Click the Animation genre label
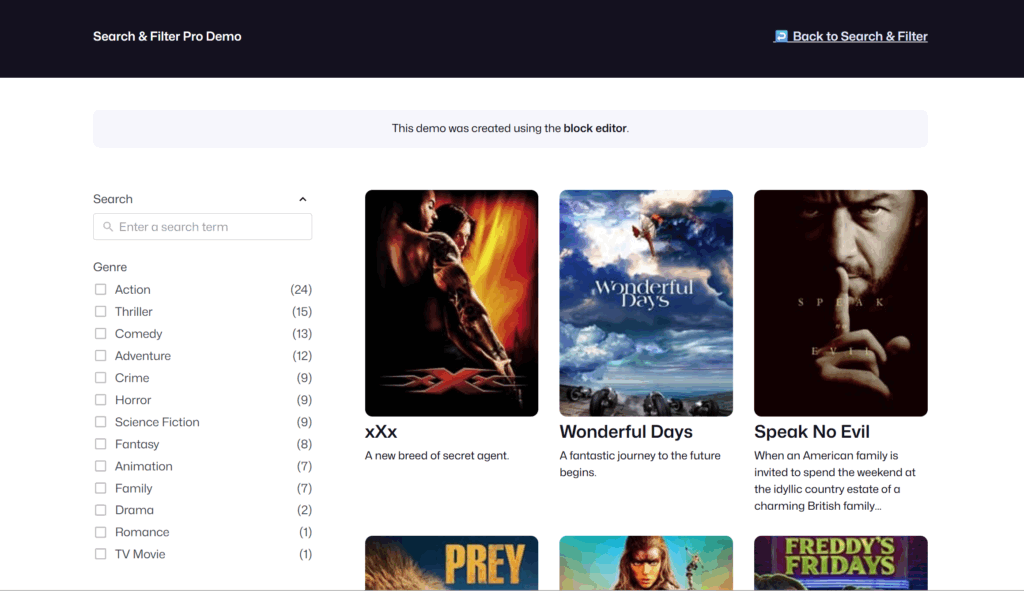 point(144,466)
